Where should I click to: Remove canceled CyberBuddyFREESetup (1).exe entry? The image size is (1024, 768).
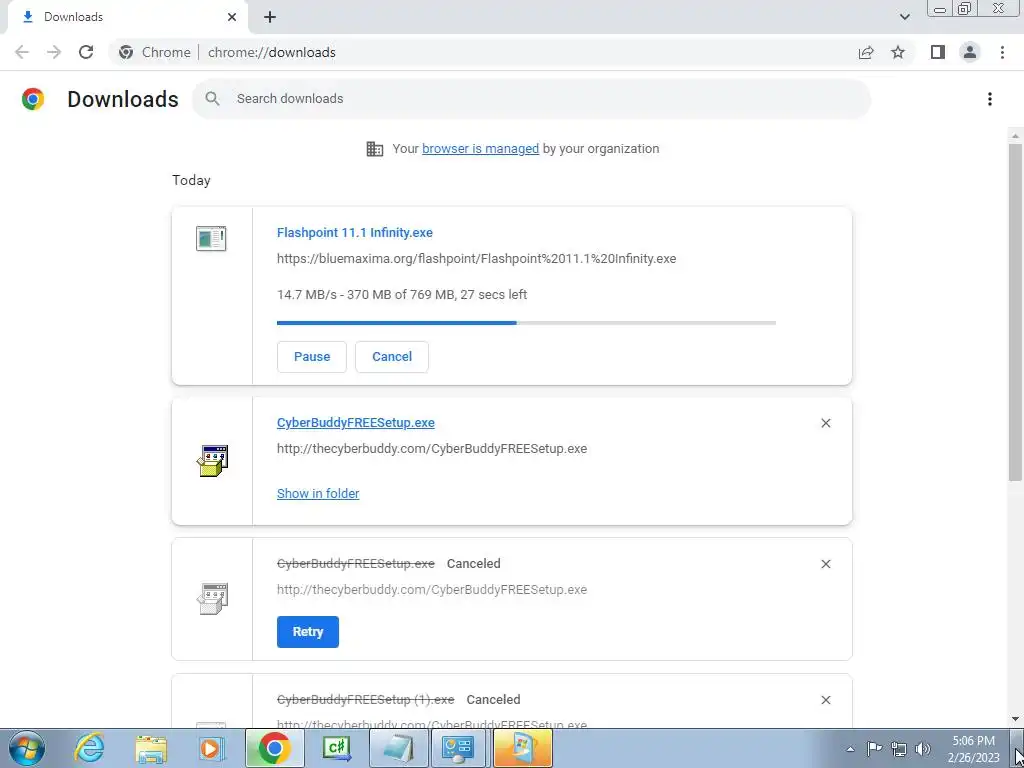825,700
